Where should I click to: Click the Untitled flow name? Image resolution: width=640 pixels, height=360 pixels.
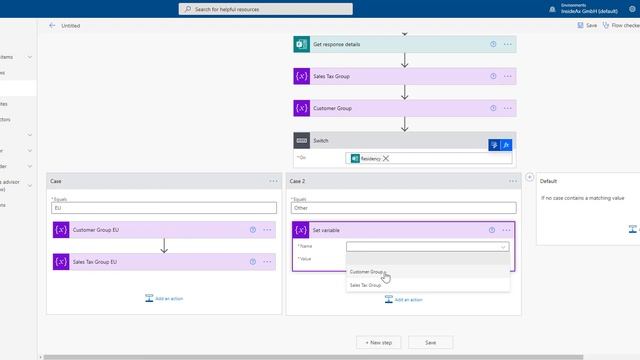pyautogui.click(x=71, y=25)
